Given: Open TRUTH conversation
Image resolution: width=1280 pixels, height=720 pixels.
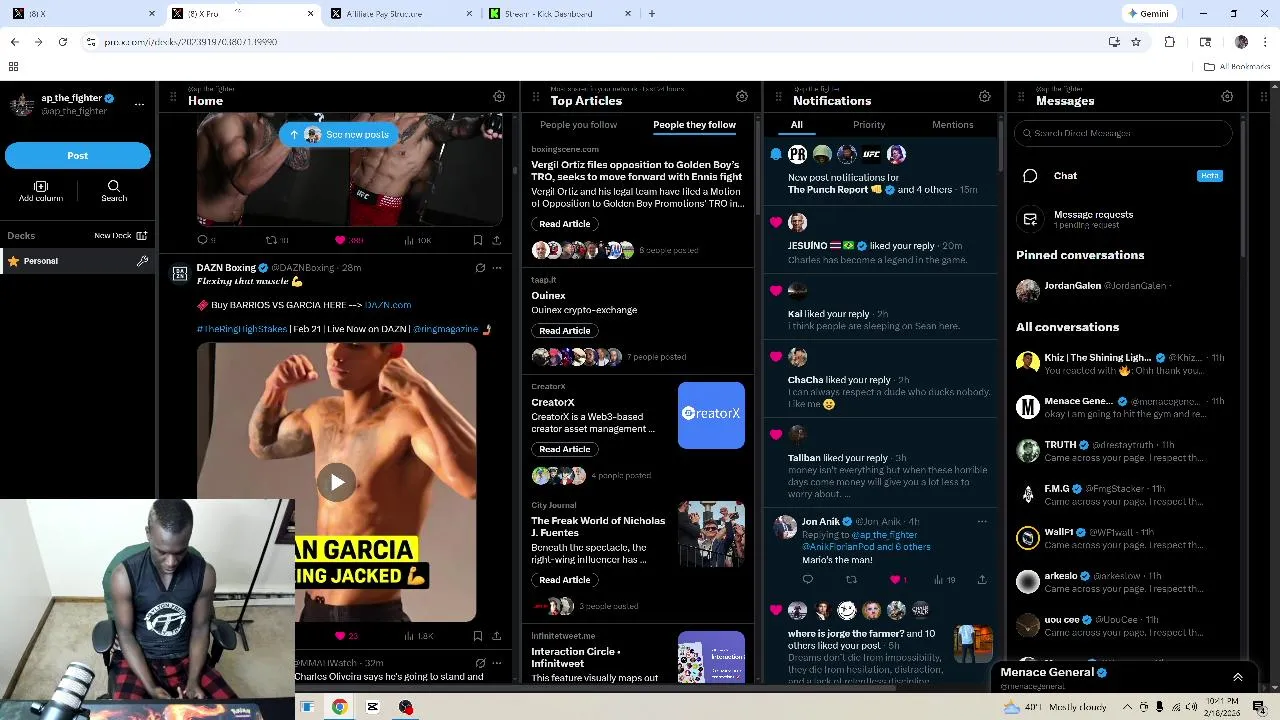Looking at the screenshot, I should (x=1123, y=451).
